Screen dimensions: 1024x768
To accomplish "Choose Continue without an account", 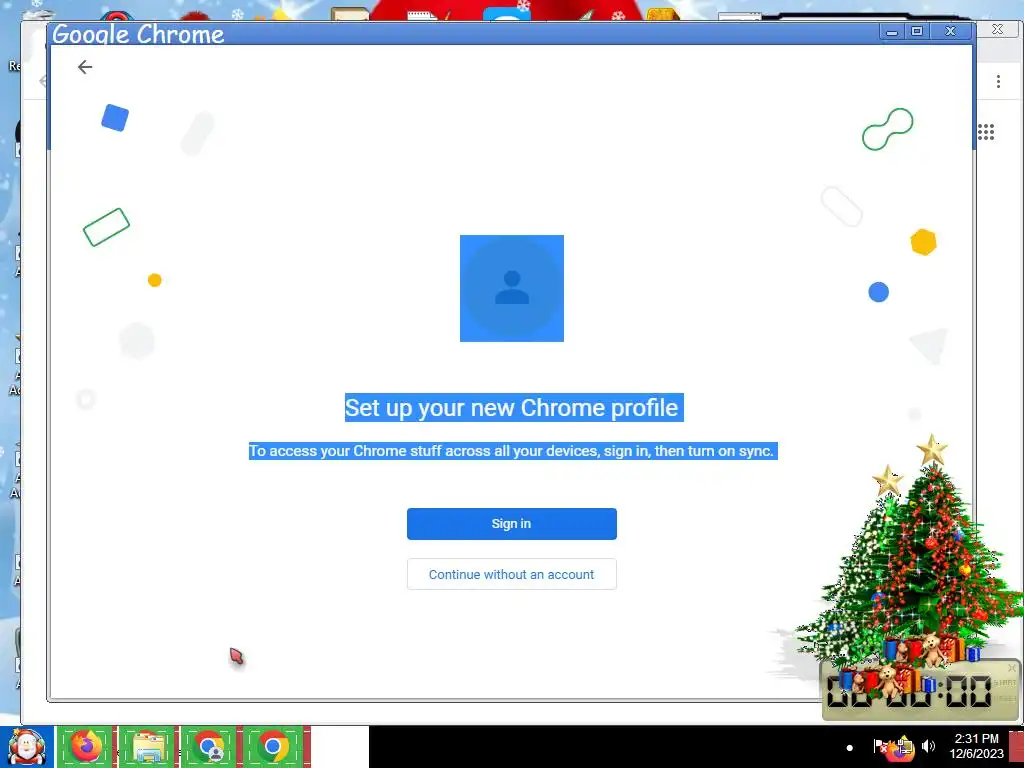I will point(511,574).
